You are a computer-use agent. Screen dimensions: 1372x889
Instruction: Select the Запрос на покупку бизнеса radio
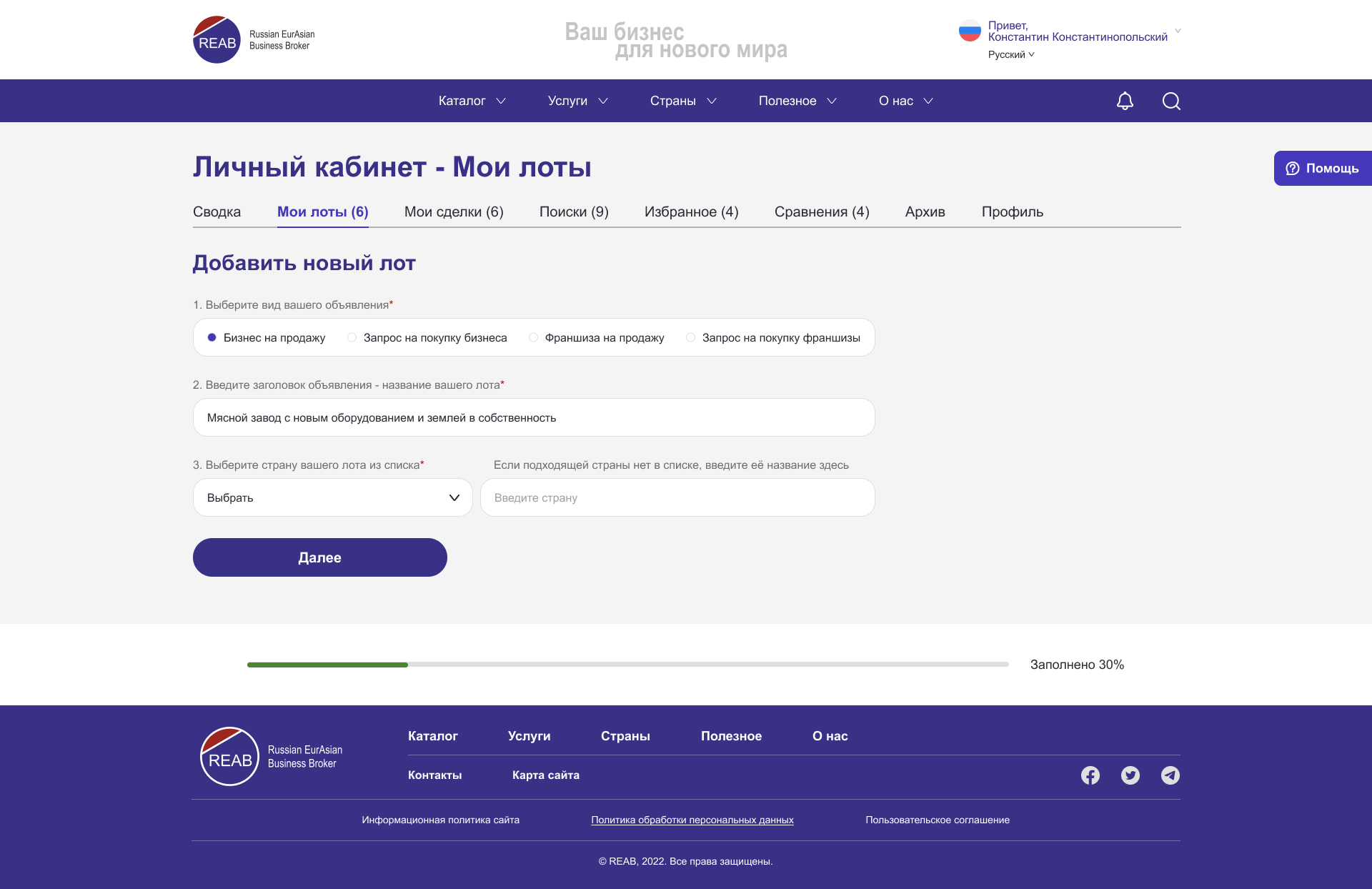pos(352,337)
